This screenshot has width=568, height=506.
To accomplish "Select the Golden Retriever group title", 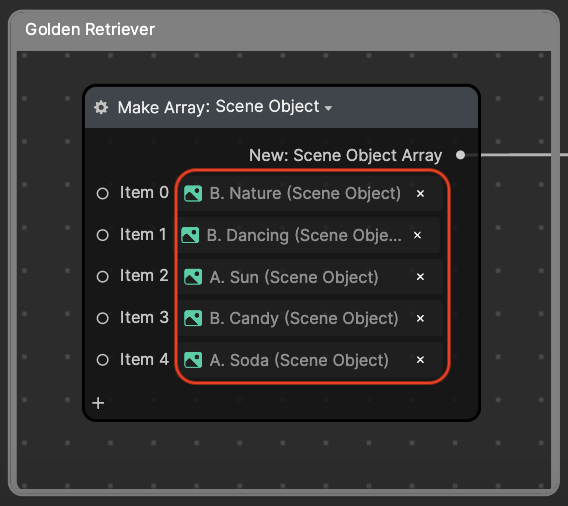I will (90, 29).
